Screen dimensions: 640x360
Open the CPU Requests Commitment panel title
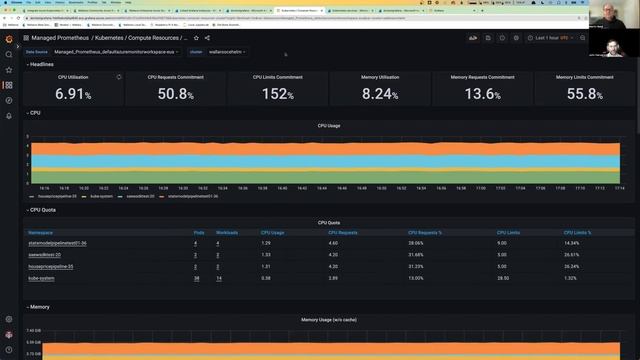point(176,77)
